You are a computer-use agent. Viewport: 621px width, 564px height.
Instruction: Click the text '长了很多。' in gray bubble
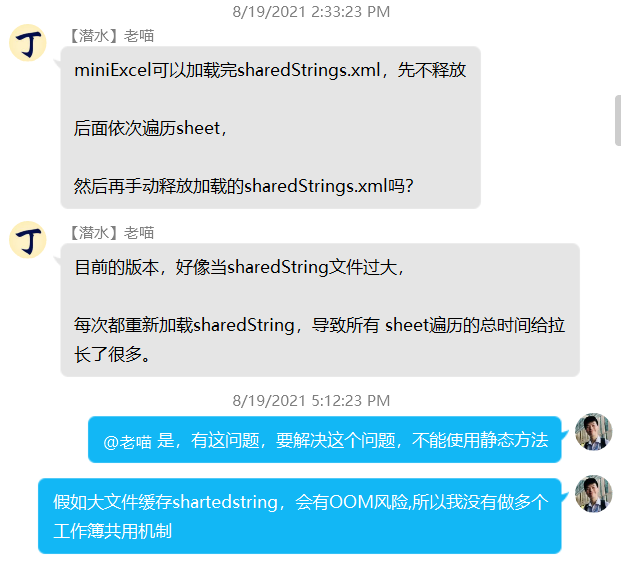(x=112, y=354)
